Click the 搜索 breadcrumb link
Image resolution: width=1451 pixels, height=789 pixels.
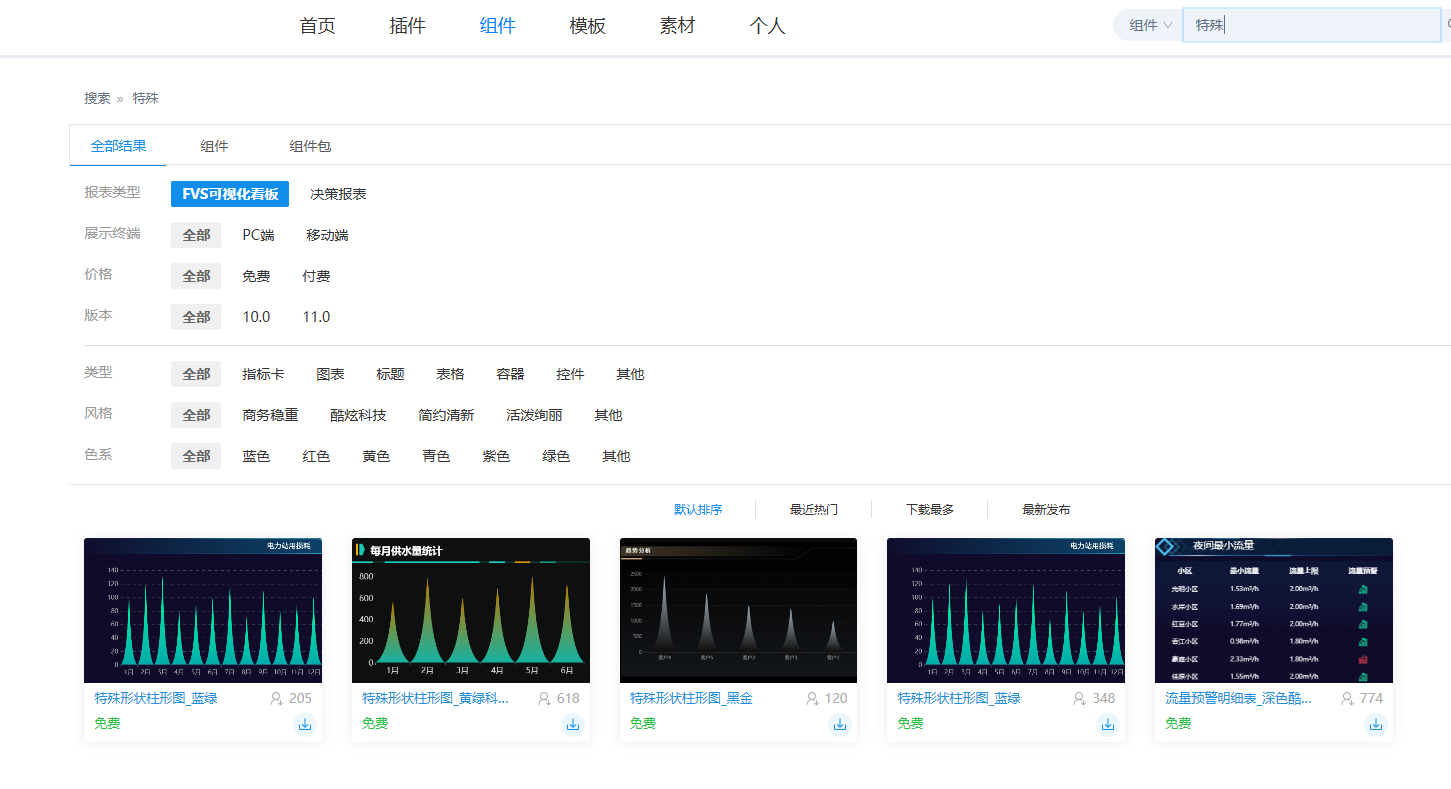tap(97, 98)
